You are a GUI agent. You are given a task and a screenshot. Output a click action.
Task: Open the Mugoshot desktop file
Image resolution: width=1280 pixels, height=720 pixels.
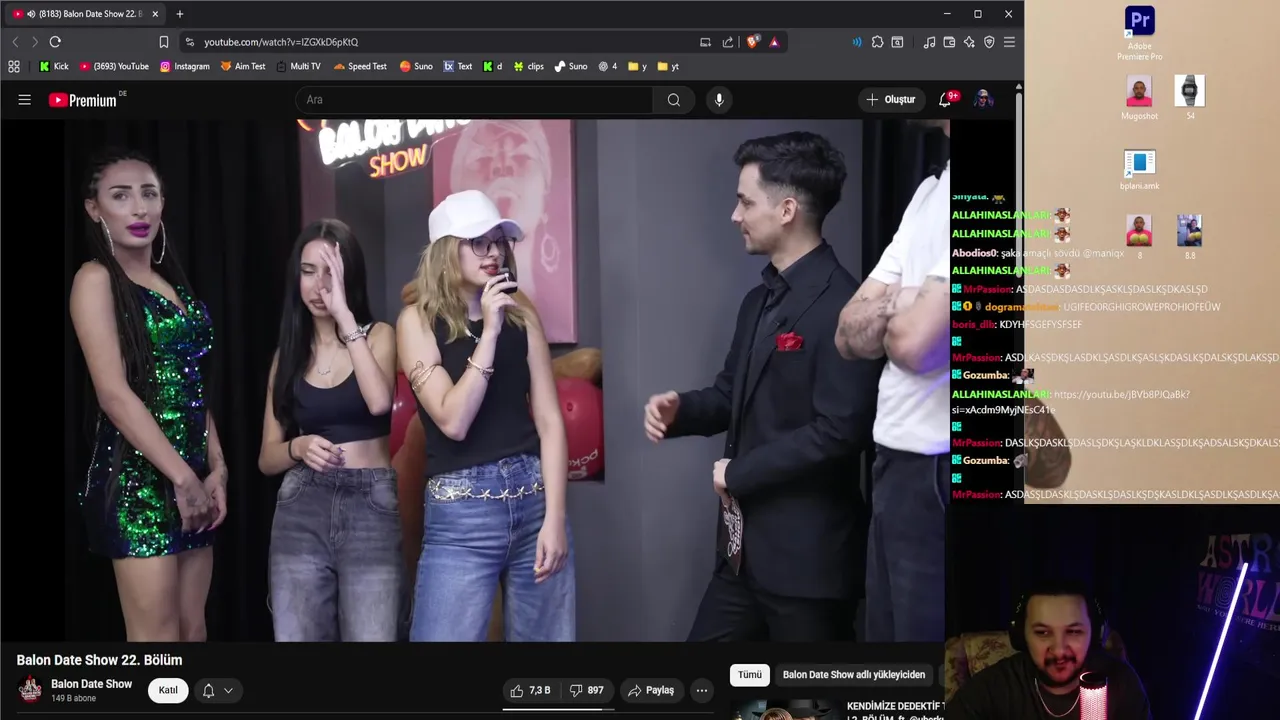pos(1139,98)
